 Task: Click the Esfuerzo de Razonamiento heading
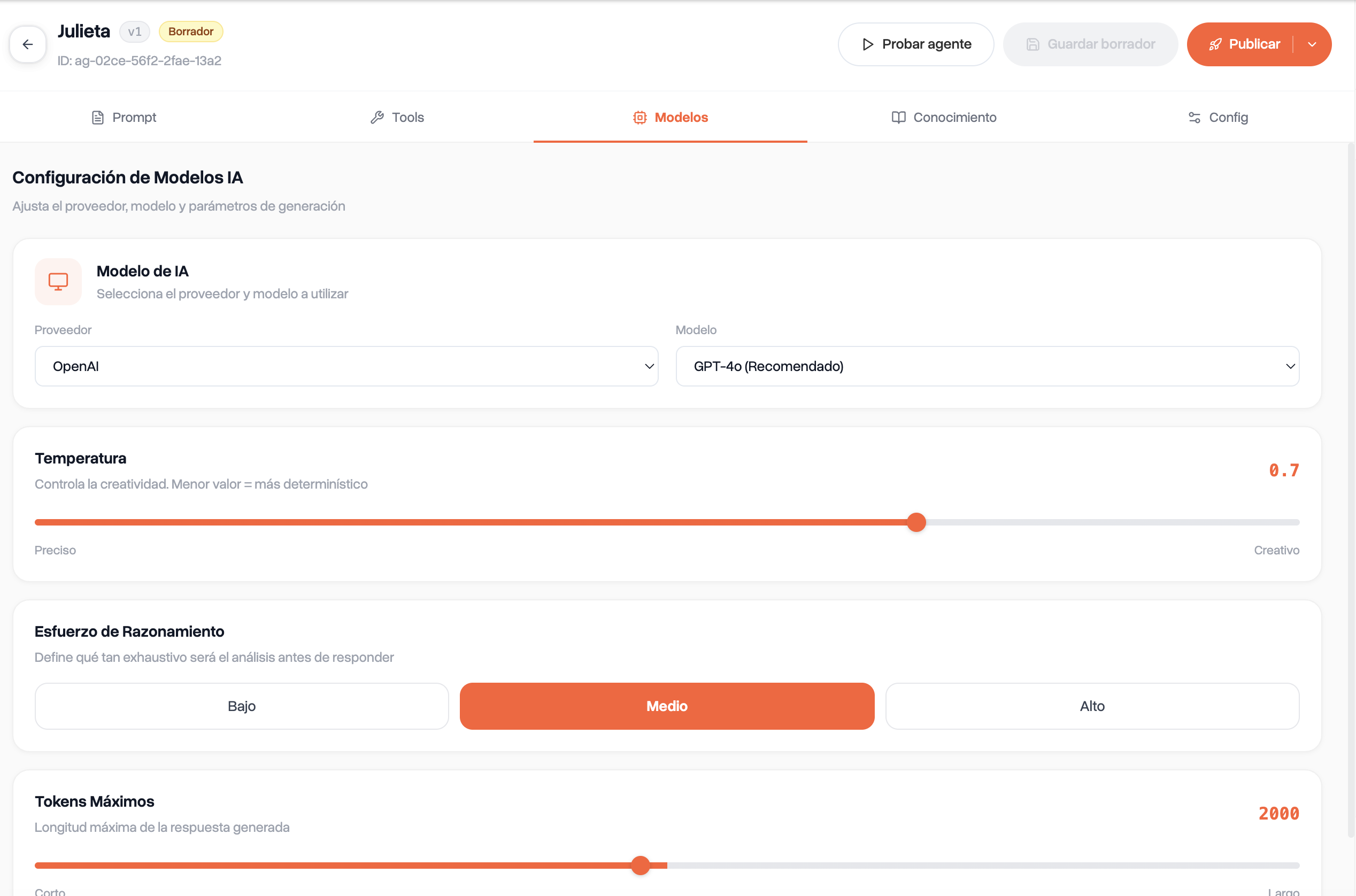(129, 631)
